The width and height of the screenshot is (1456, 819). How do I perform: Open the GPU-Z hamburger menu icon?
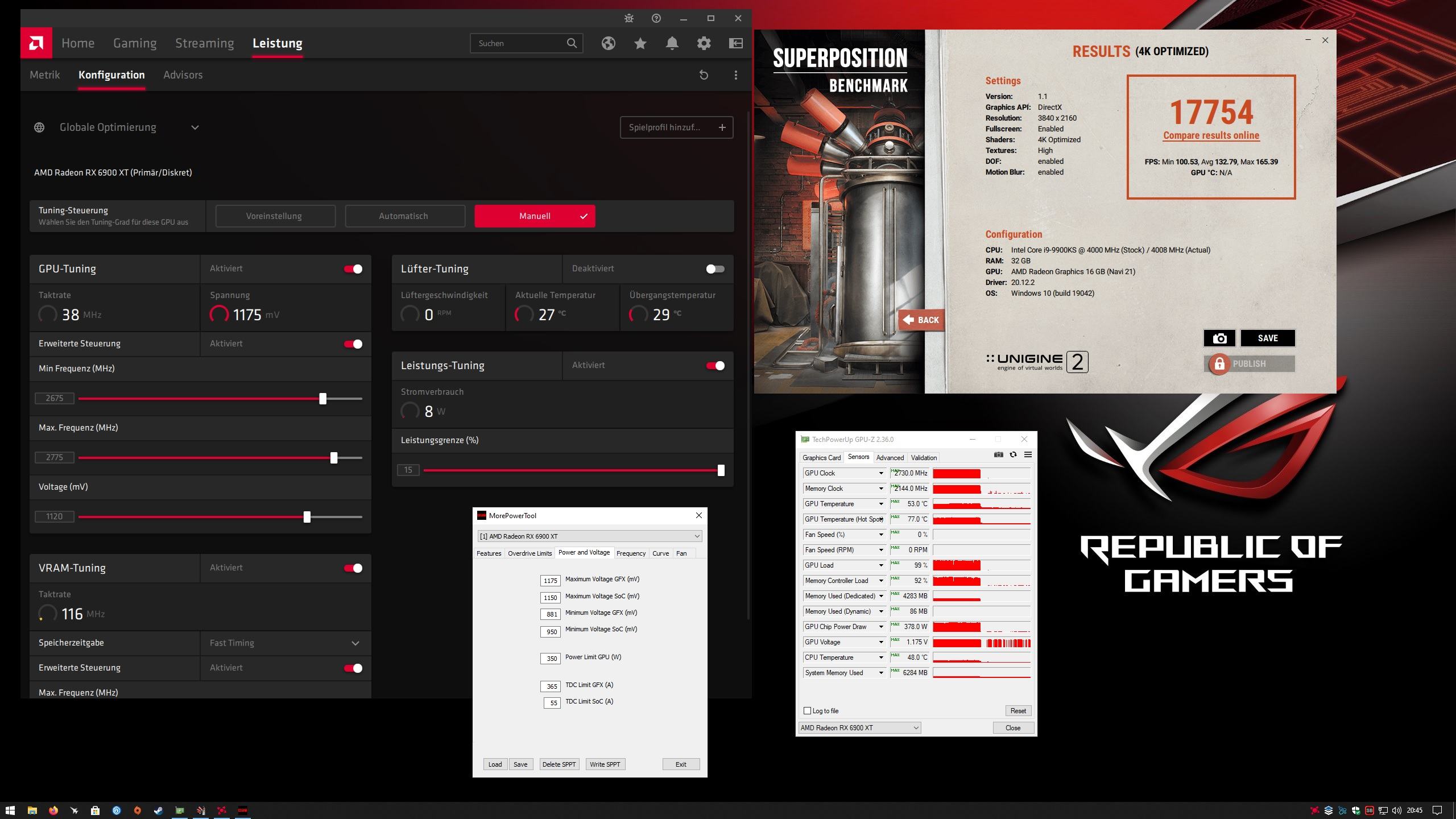[x=1028, y=454]
